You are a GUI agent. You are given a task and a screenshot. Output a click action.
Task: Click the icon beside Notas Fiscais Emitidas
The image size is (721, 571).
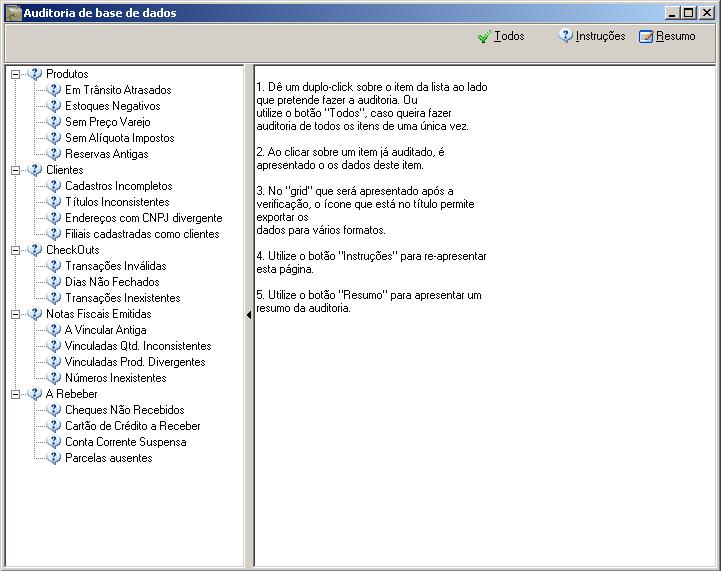[x=34, y=314]
